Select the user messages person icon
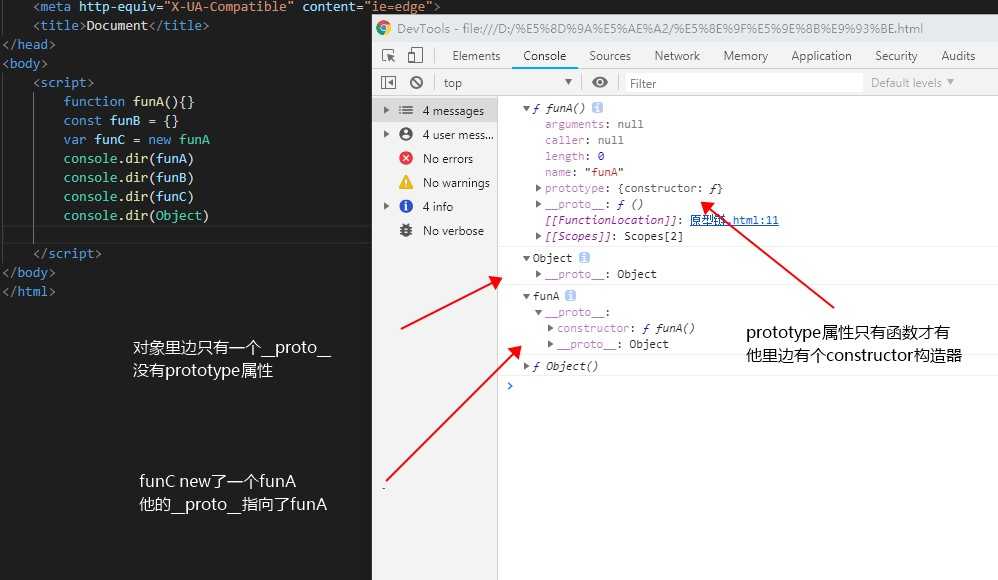 (x=406, y=134)
